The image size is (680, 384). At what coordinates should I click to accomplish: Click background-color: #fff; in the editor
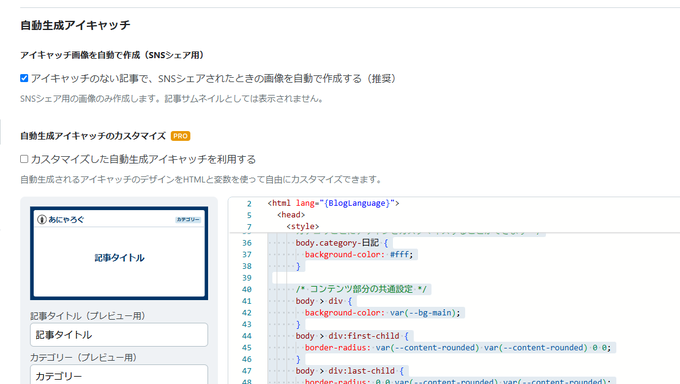pos(359,255)
